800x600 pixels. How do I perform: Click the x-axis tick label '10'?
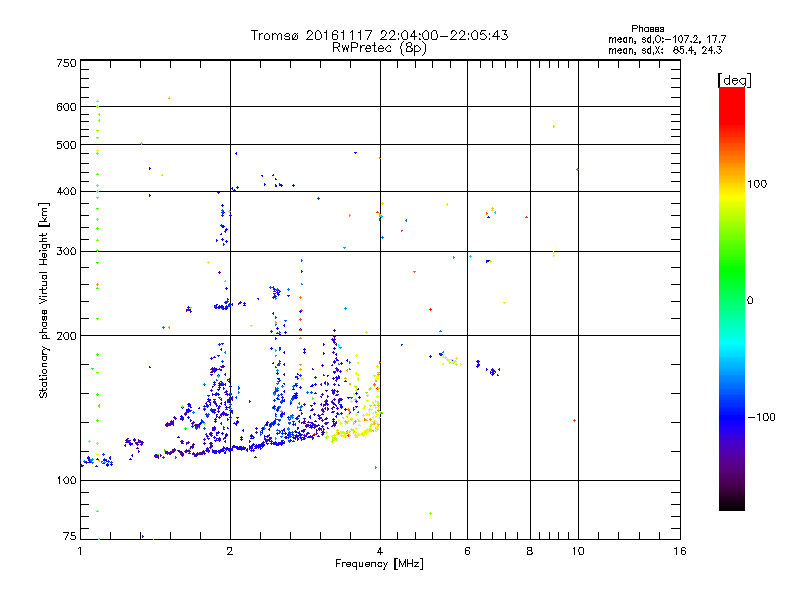click(x=578, y=551)
